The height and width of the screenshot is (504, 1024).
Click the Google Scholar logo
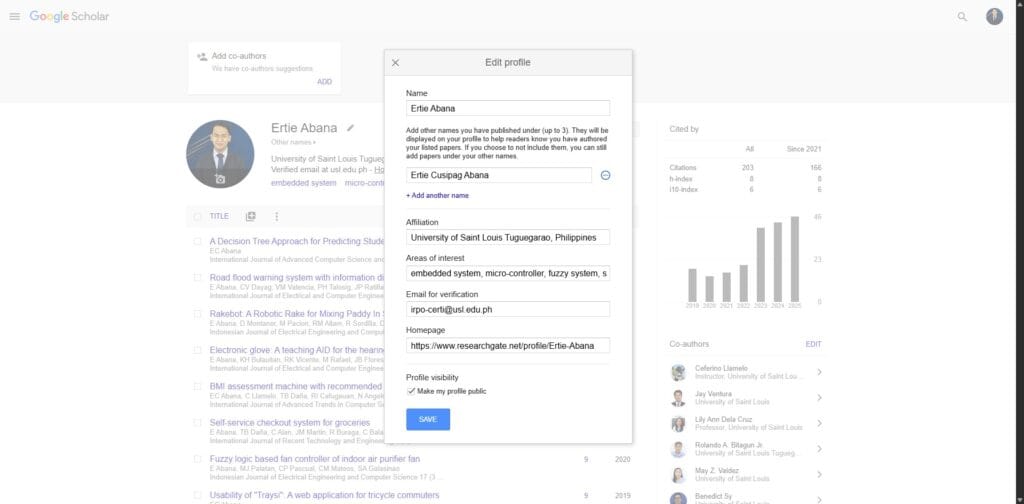tap(69, 16)
